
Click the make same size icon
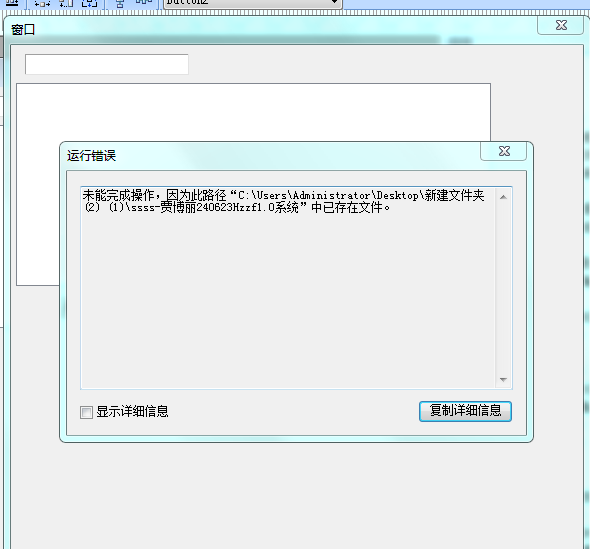click(x=90, y=3)
